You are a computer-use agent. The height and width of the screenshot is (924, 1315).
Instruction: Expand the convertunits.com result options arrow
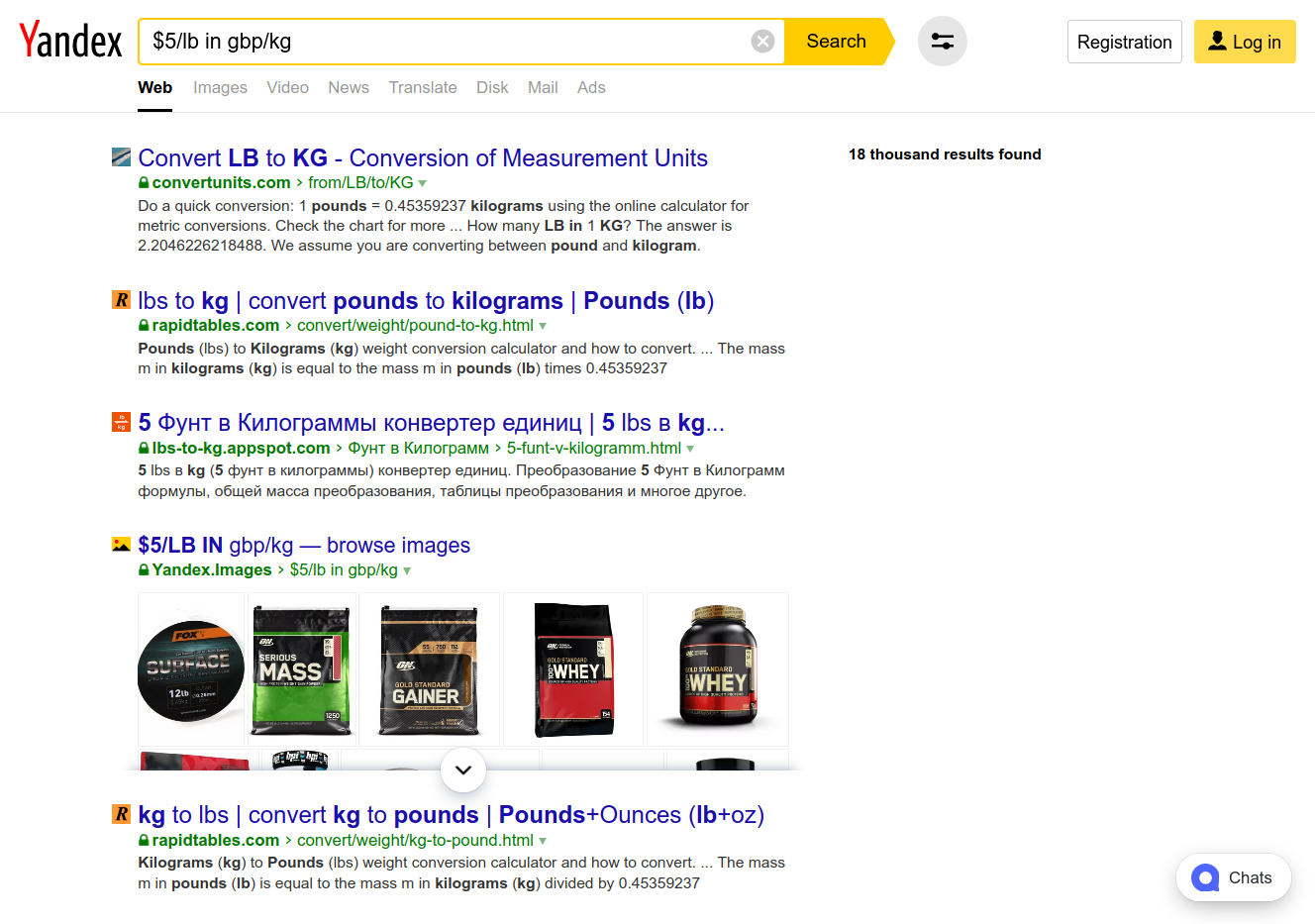[423, 183]
